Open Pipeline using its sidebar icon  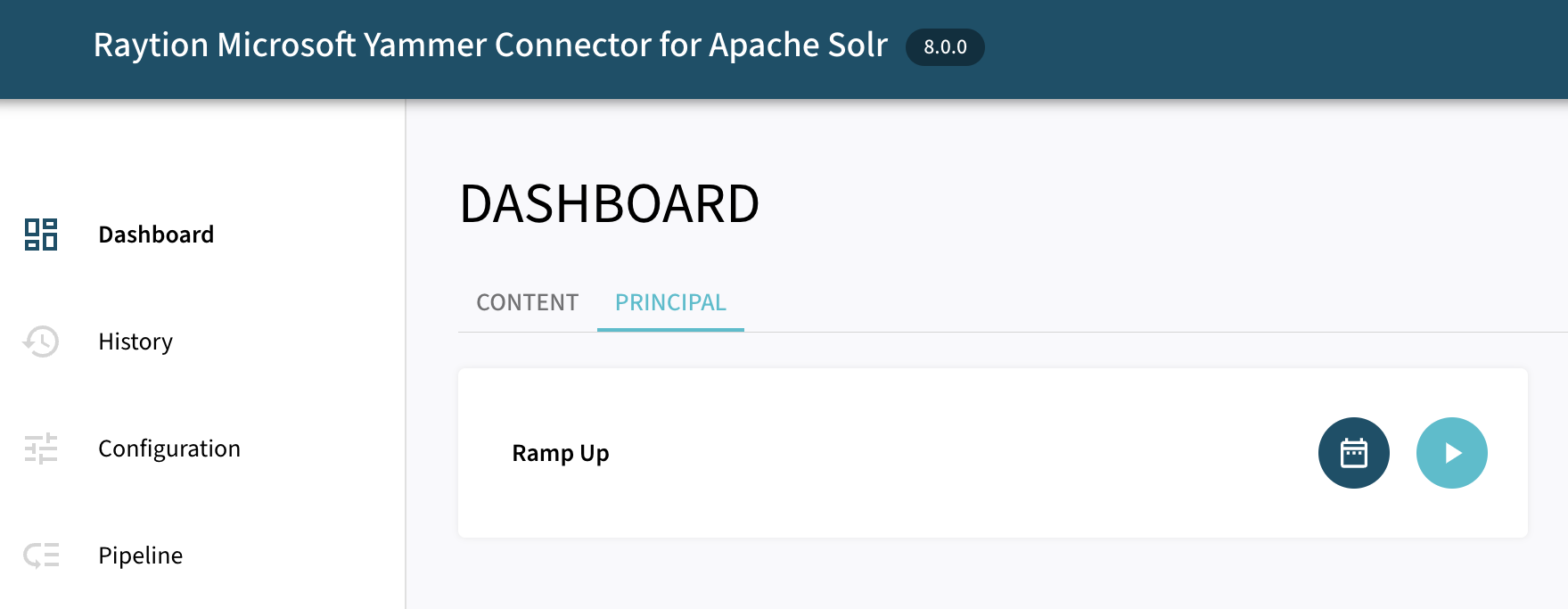pyautogui.click(x=41, y=556)
